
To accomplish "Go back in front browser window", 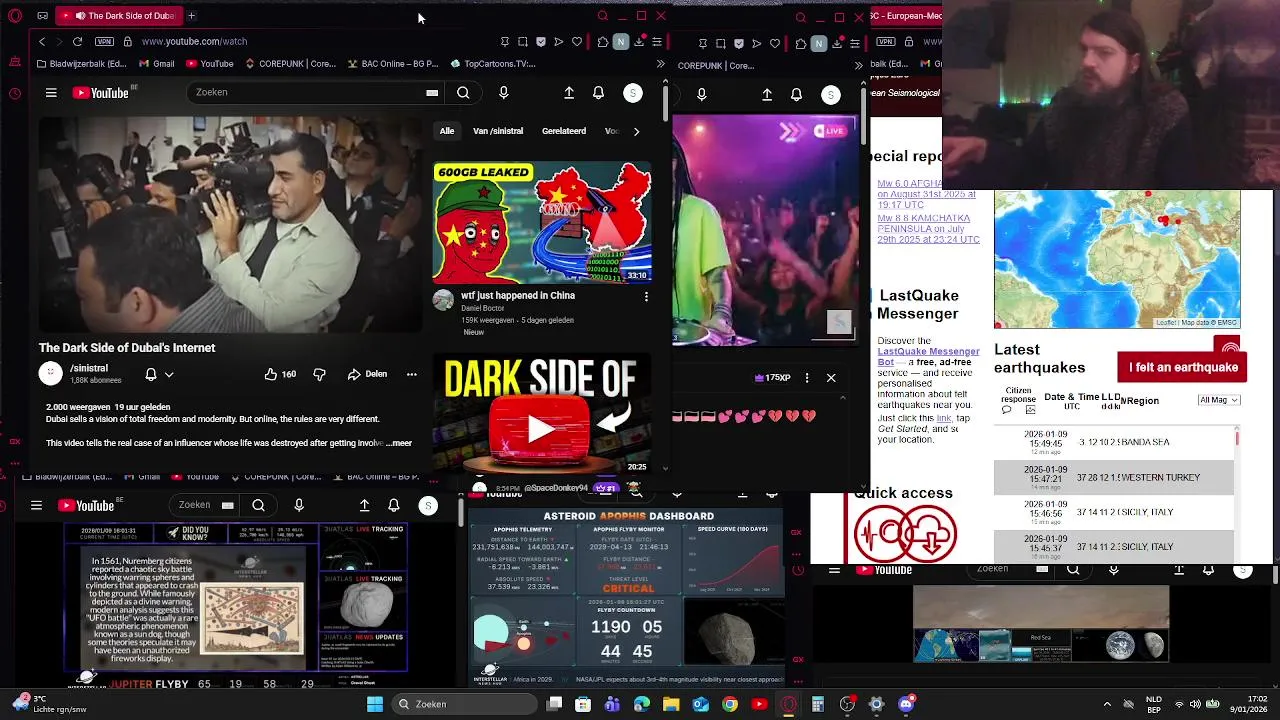I will coord(41,42).
